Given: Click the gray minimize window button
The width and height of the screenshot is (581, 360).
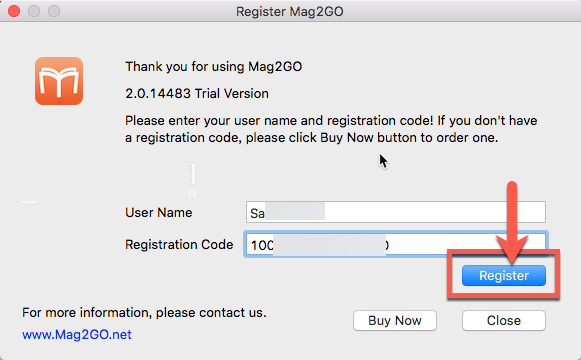Looking at the screenshot, I should click(x=34, y=11).
